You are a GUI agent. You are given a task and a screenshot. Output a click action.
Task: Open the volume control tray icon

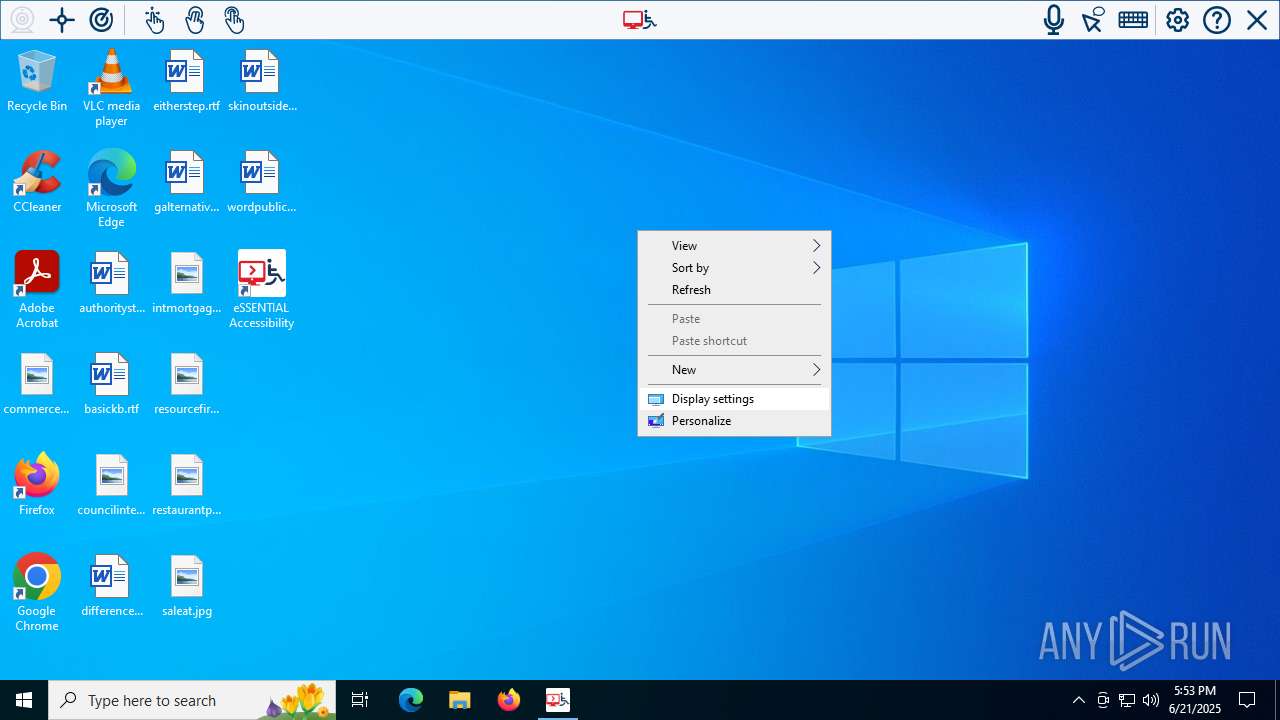click(1151, 700)
